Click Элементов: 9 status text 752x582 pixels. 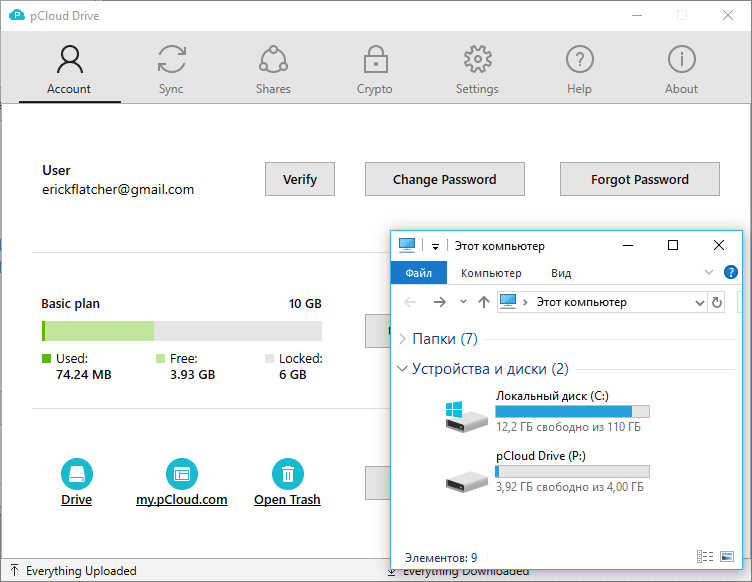441,558
